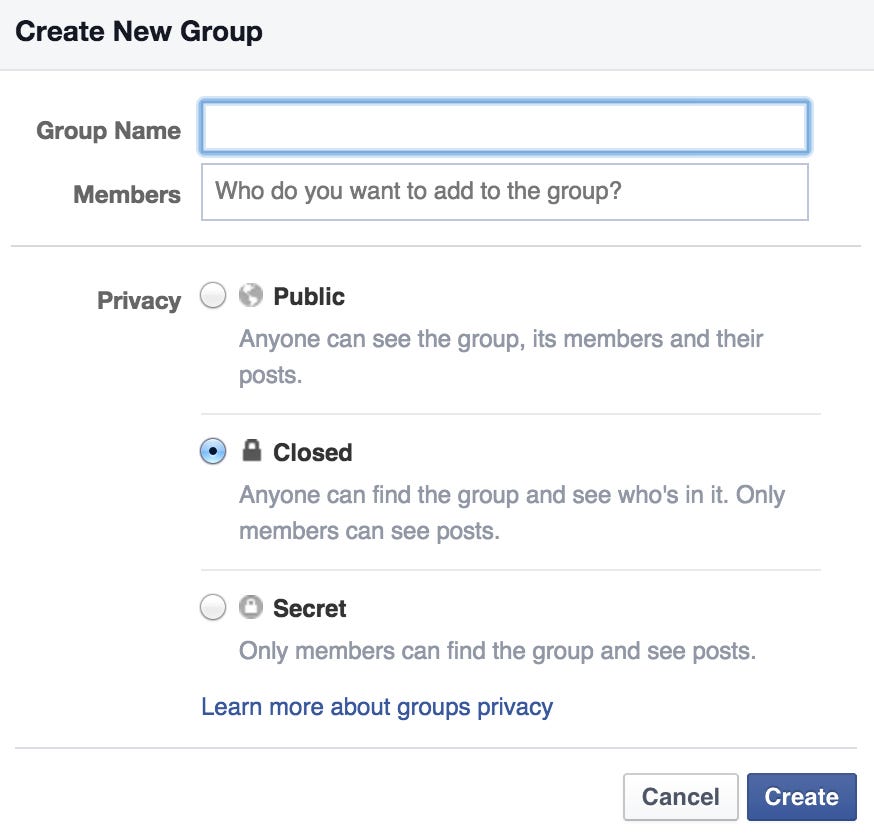Click the Cancel button
Viewport: 874px width, 838px height.
681,797
